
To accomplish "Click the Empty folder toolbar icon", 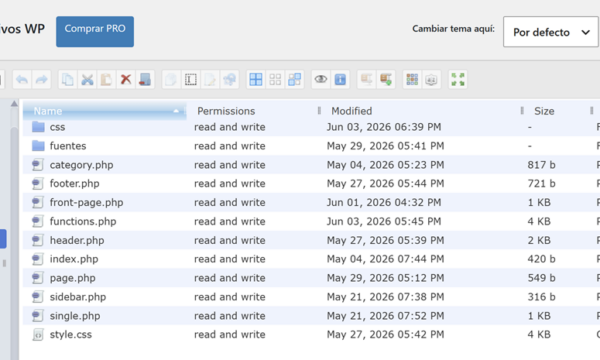I will [x=145, y=80].
